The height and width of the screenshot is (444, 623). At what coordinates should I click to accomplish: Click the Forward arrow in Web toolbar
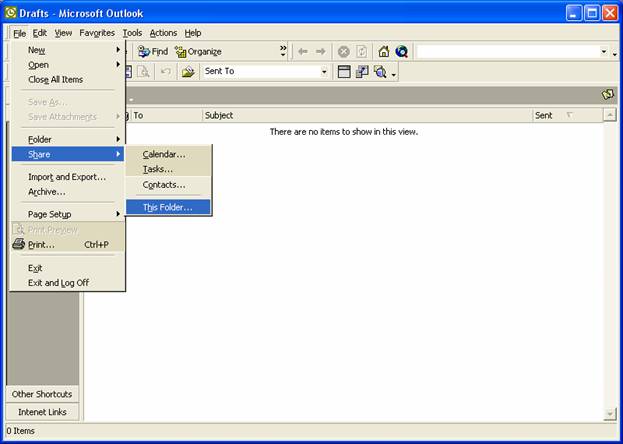coord(321,52)
